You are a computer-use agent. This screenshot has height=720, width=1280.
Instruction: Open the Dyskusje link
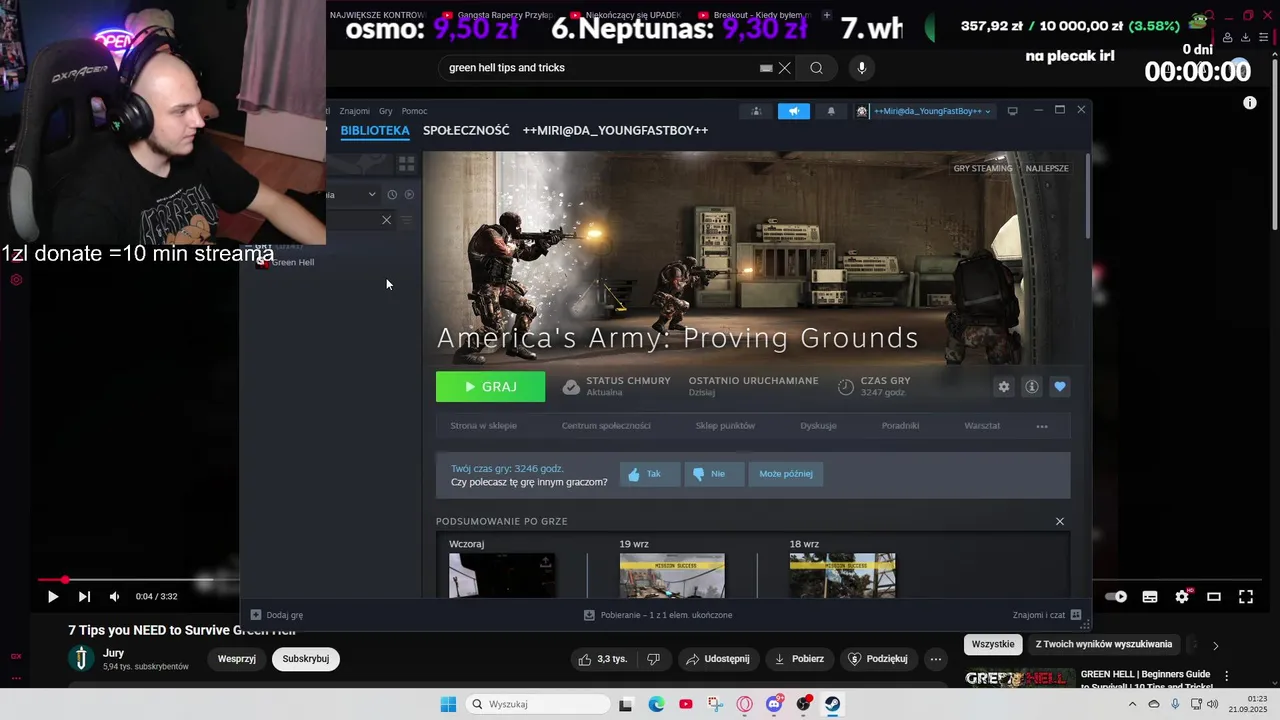tap(818, 426)
